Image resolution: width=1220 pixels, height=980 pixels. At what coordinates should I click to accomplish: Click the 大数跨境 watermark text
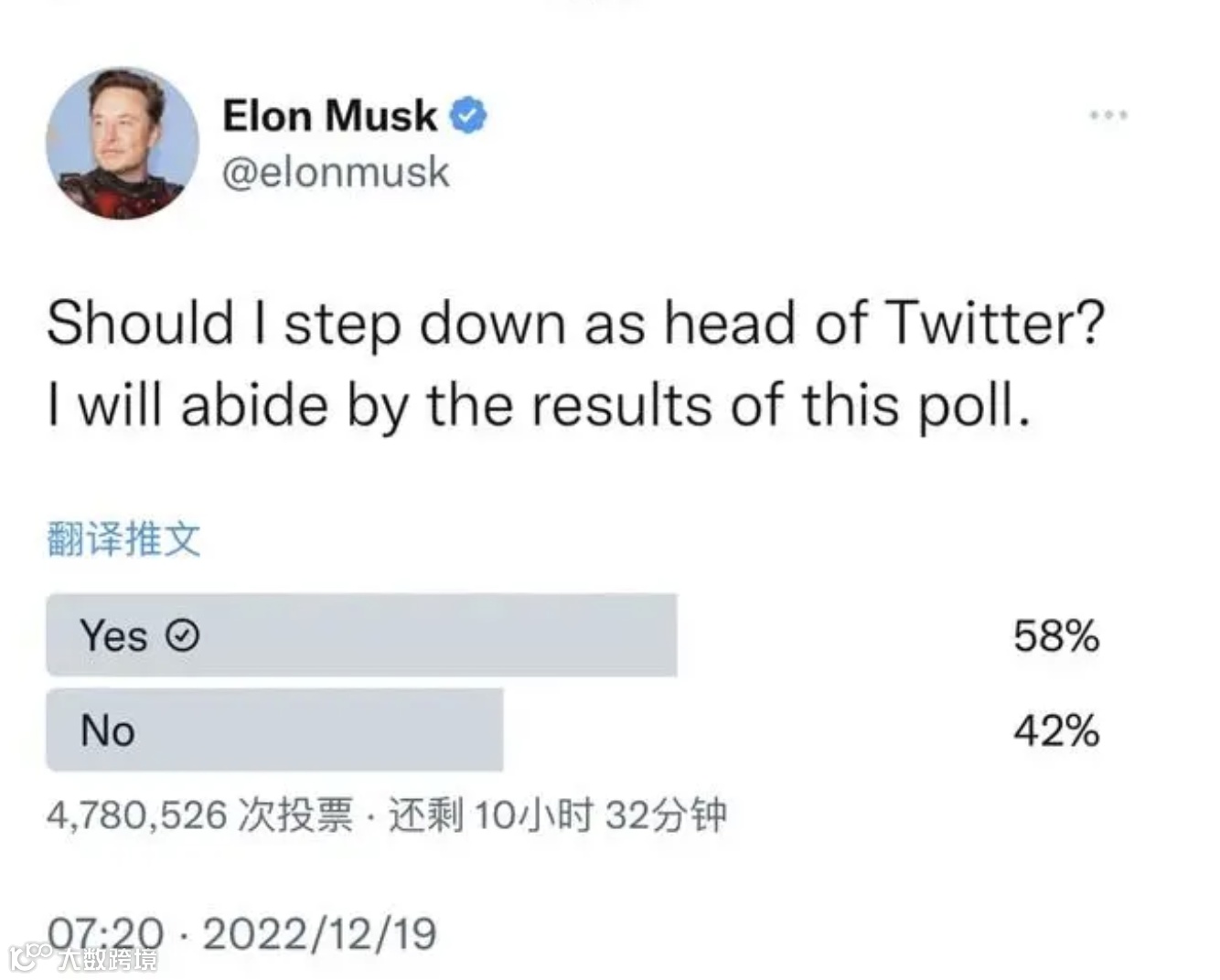pyautogui.click(x=108, y=958)
